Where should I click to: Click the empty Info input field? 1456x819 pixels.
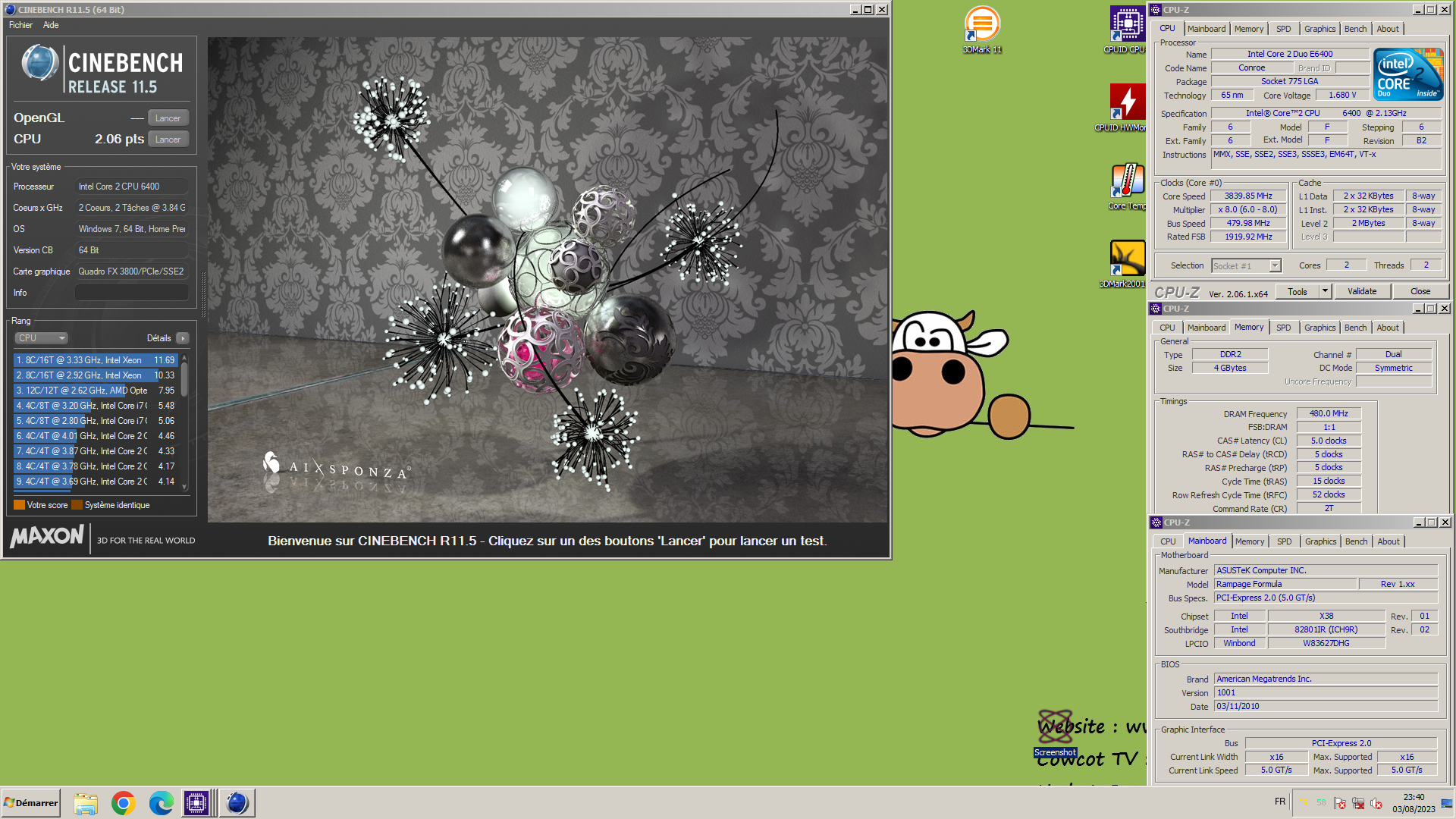point(131,293)
